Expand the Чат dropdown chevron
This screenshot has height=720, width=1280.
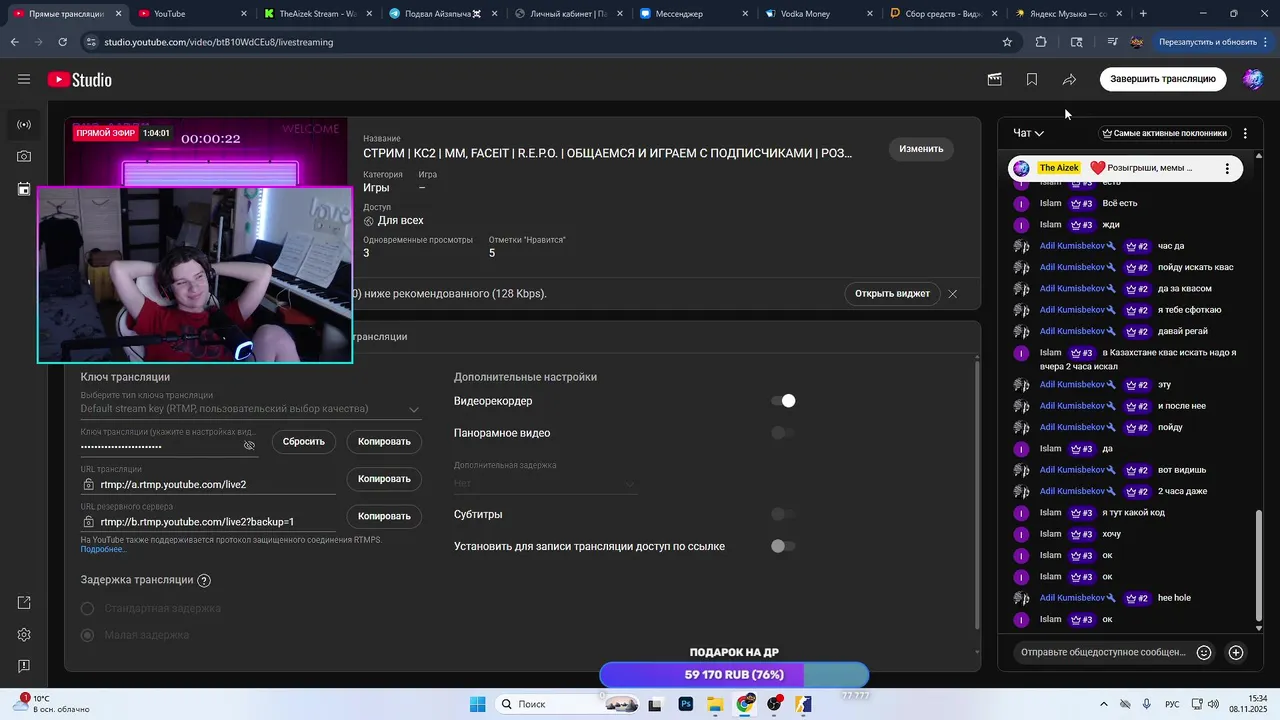tap(1039, 133)
